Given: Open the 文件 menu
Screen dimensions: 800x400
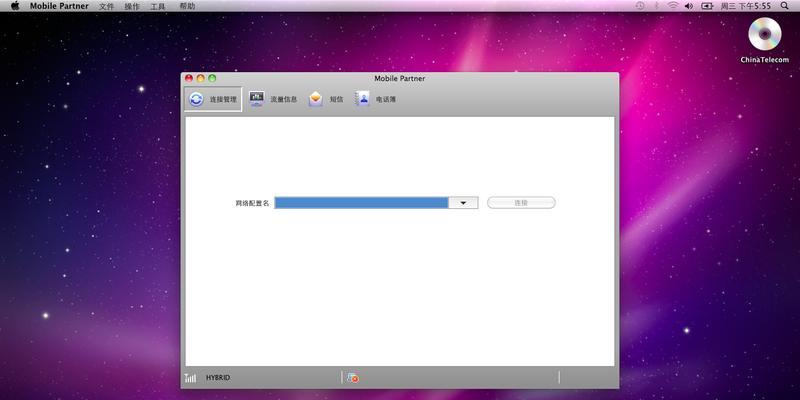Looking at the screenshot, I should (107, 6).
